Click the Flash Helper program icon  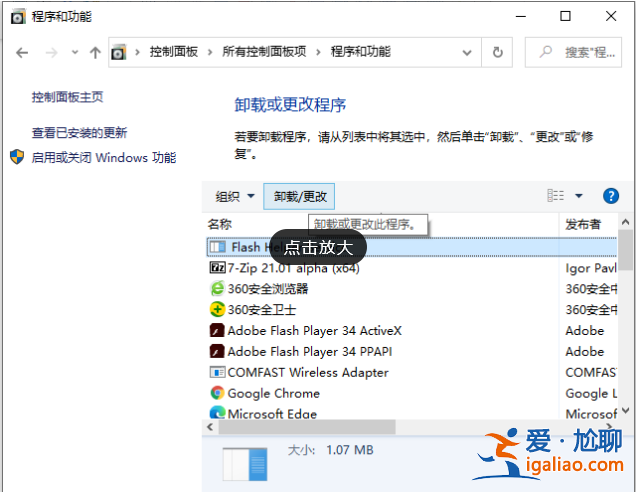coord(218,247)
